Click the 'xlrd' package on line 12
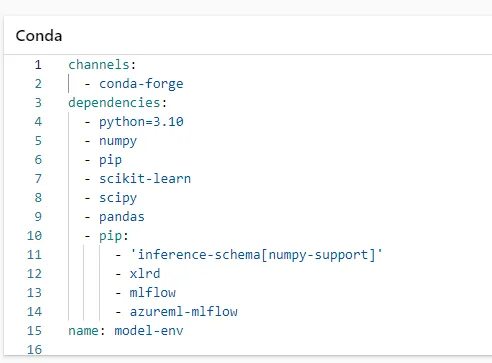 coord(145,274)
